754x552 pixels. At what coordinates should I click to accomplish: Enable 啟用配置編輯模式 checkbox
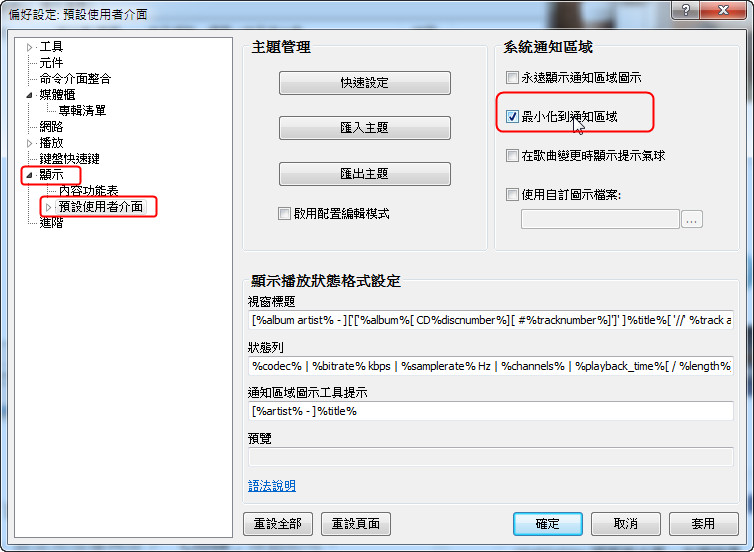pyautogui.click(x=284, y=213)
